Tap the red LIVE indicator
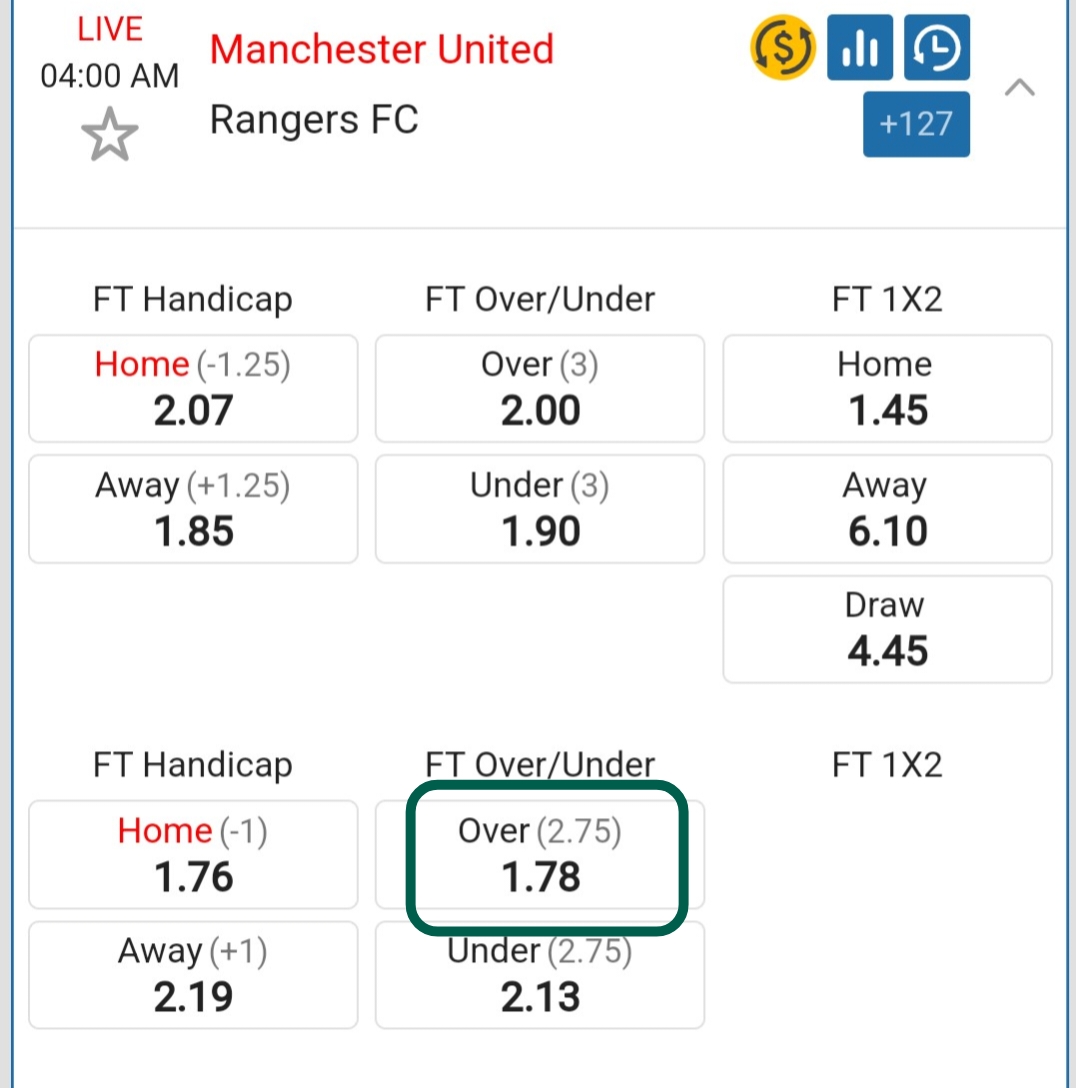The image size is (1076, 1088). [x=109, y=30]
